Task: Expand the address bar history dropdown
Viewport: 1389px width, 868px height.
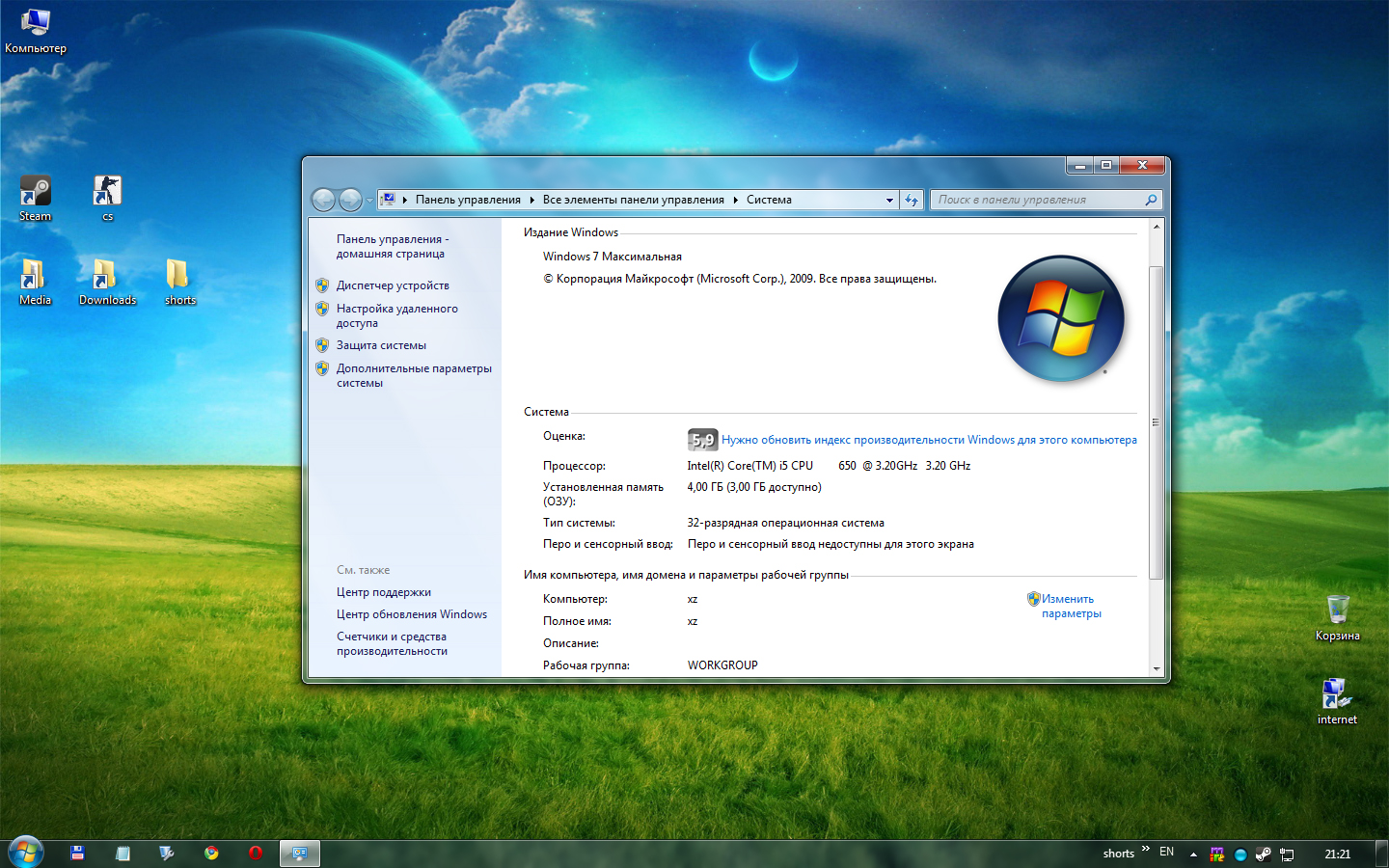Action: click(889, 200)
